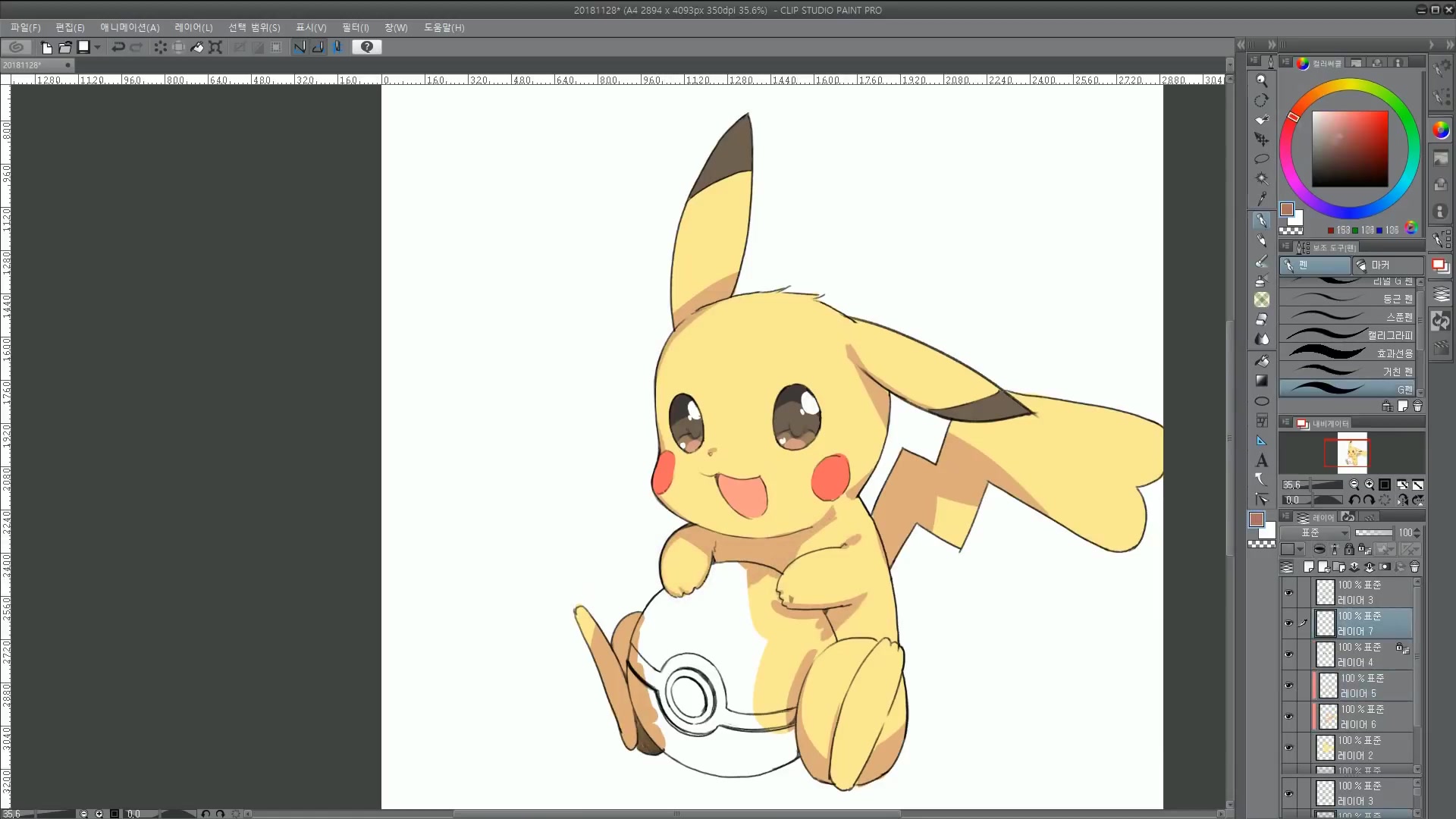Select the 캘리그라피 pen brush
1456x819 pixels.
click(1346, 334)
